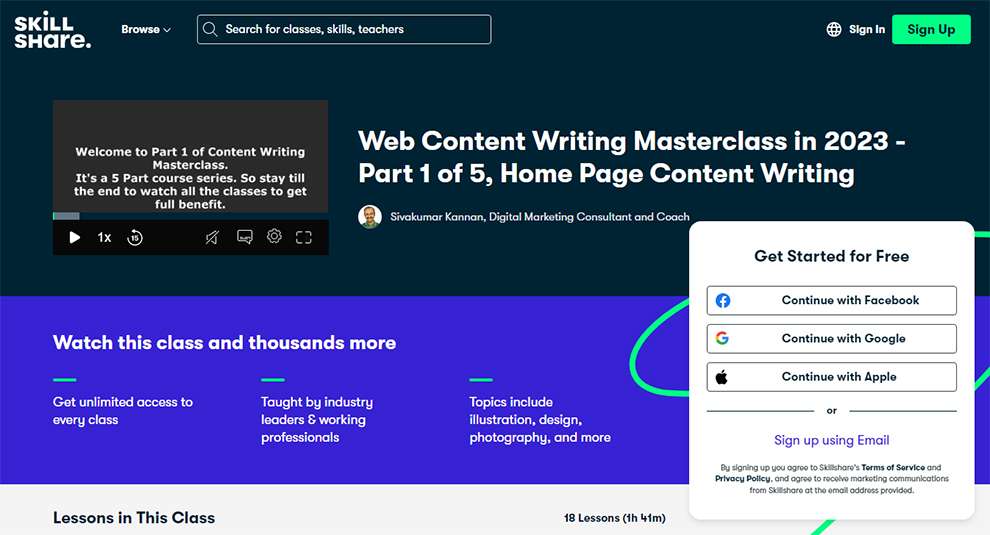Open the Privacy Policy link
Image resolution: width=990 pixels, height=535 pixels.
click(742, 479)
